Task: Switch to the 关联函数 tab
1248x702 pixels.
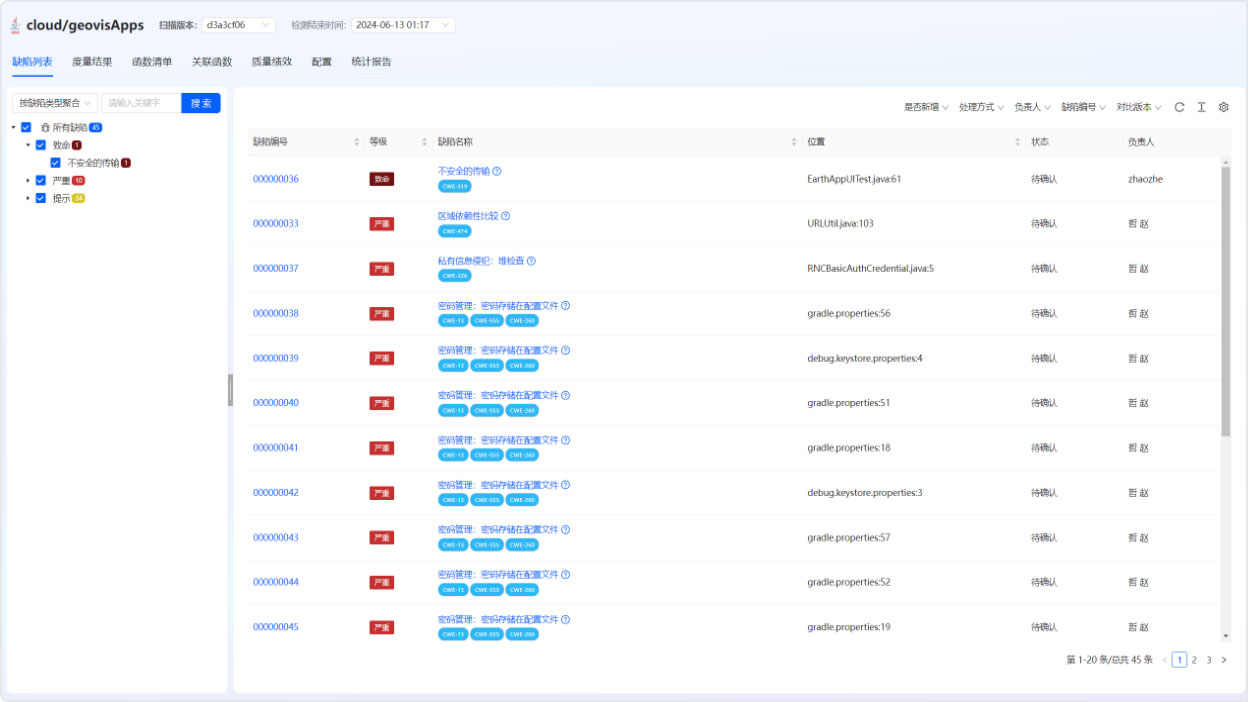Action: (212, 62)
